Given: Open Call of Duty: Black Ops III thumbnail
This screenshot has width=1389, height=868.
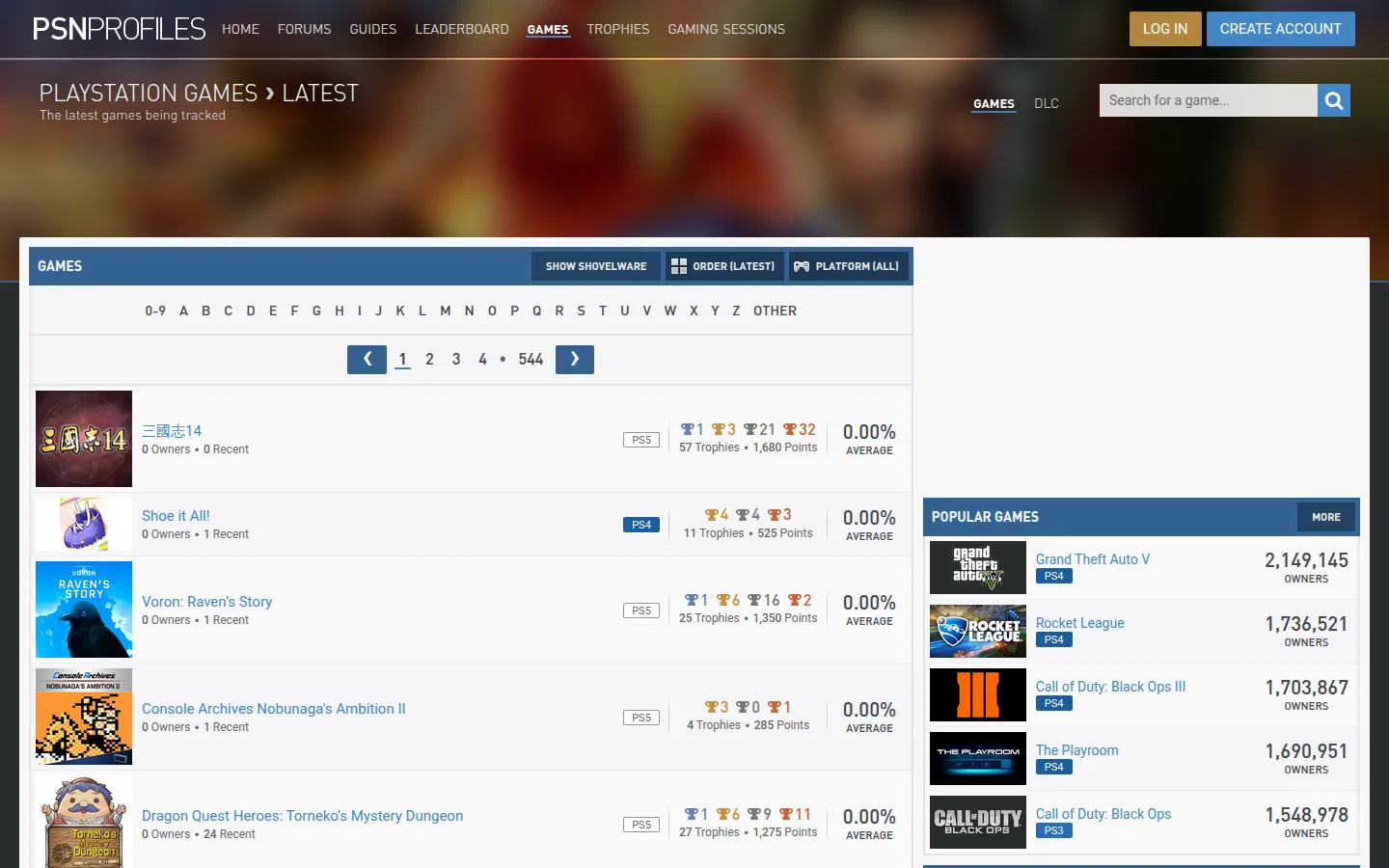Looking at the screenshot, I should (978, 694).
